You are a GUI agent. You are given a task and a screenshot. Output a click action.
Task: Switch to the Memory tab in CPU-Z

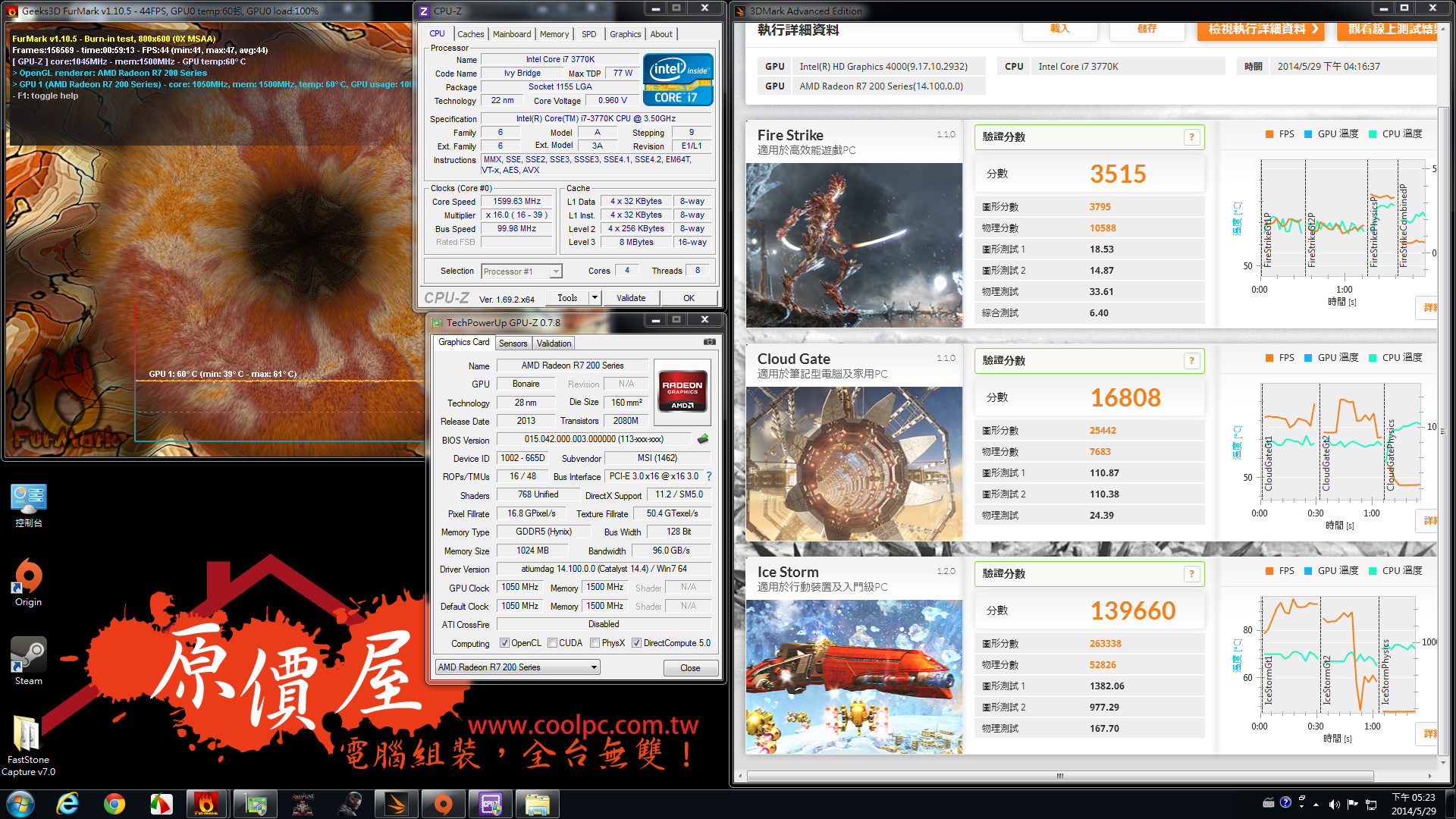click(x=554, y=34)
